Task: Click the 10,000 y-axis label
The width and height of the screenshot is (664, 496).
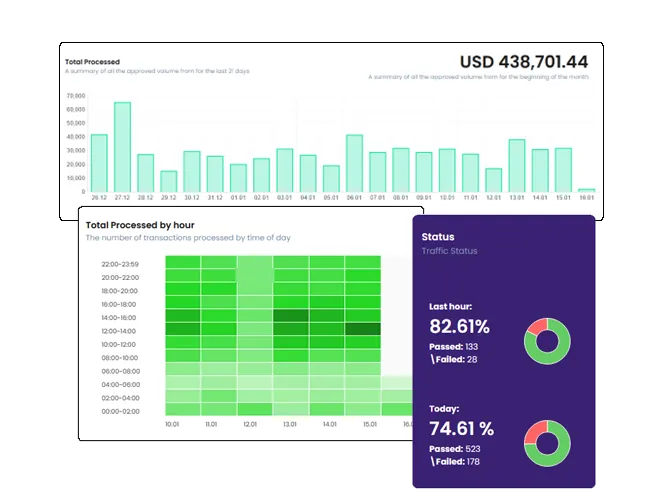Action: [76, 178]
